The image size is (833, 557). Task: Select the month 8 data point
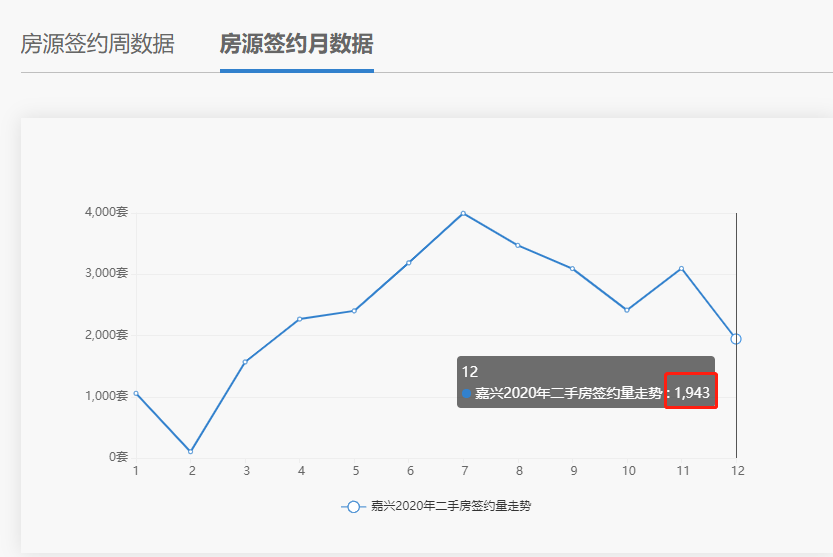(x=518, y=245)
